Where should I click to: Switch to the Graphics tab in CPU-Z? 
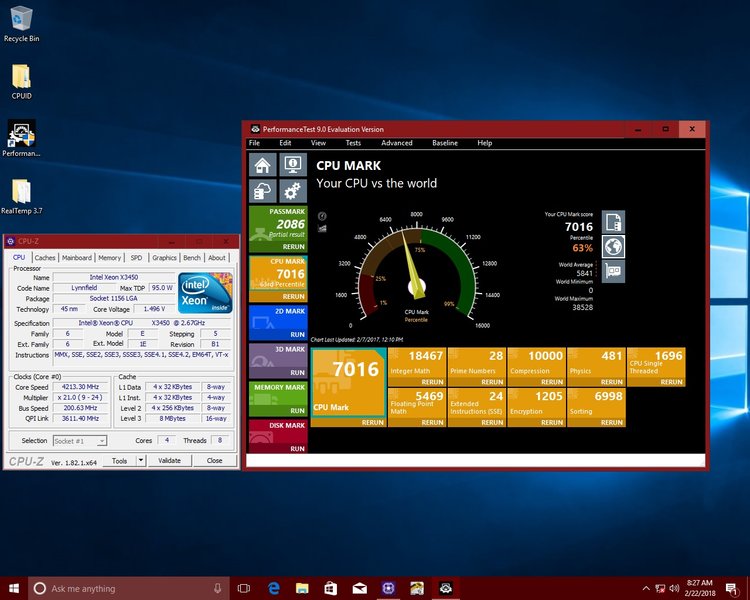pyautogui.click(x=165, y=257)
